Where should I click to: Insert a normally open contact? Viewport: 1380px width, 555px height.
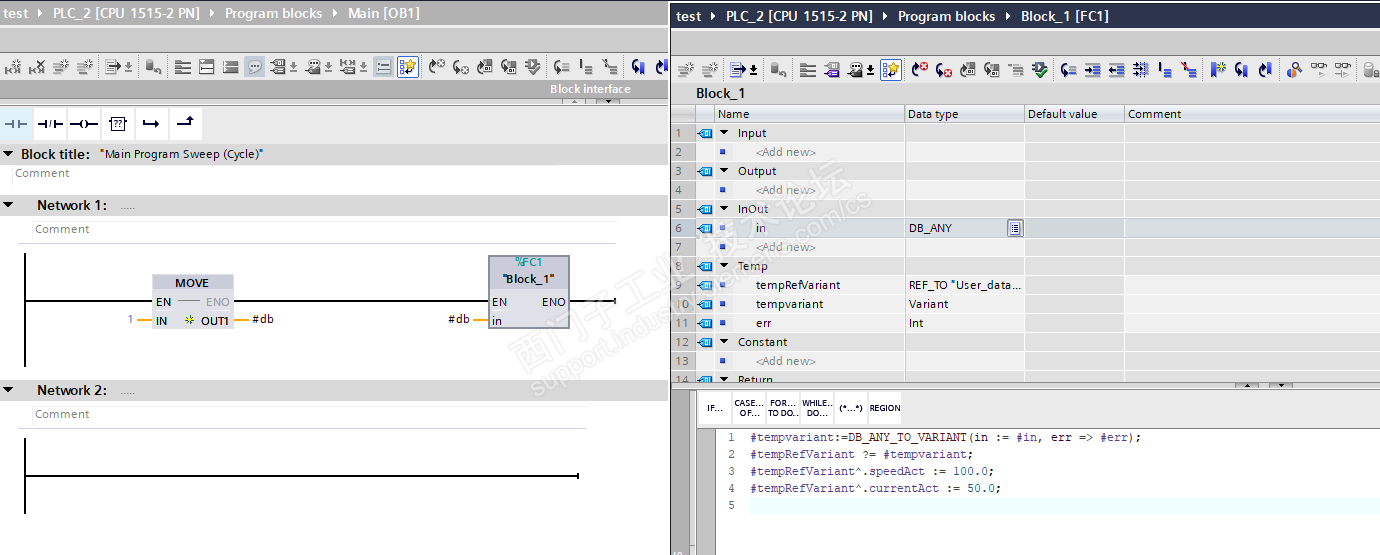[17, 123]
